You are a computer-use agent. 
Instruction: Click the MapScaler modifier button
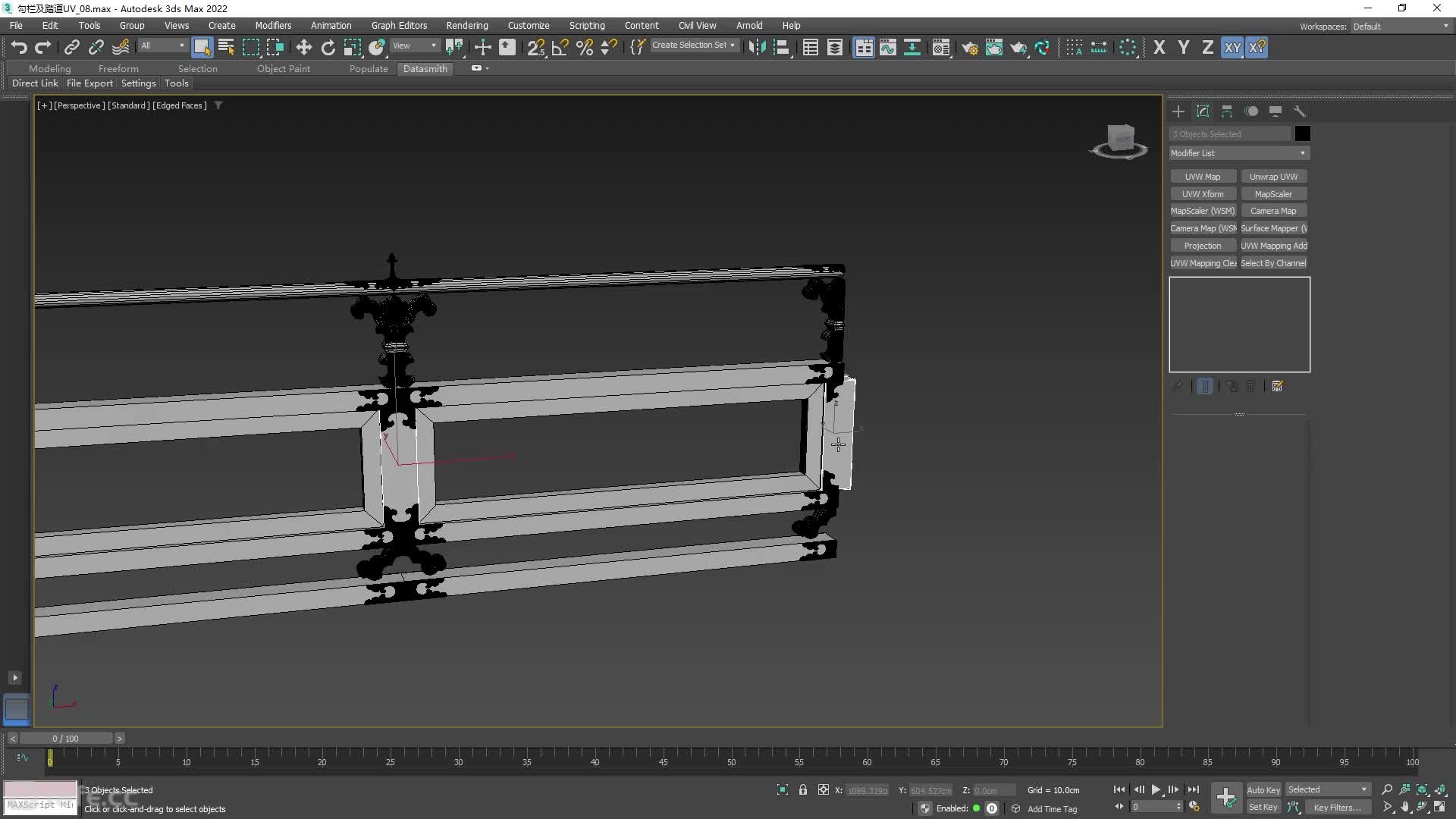(x=1273, y=194)
